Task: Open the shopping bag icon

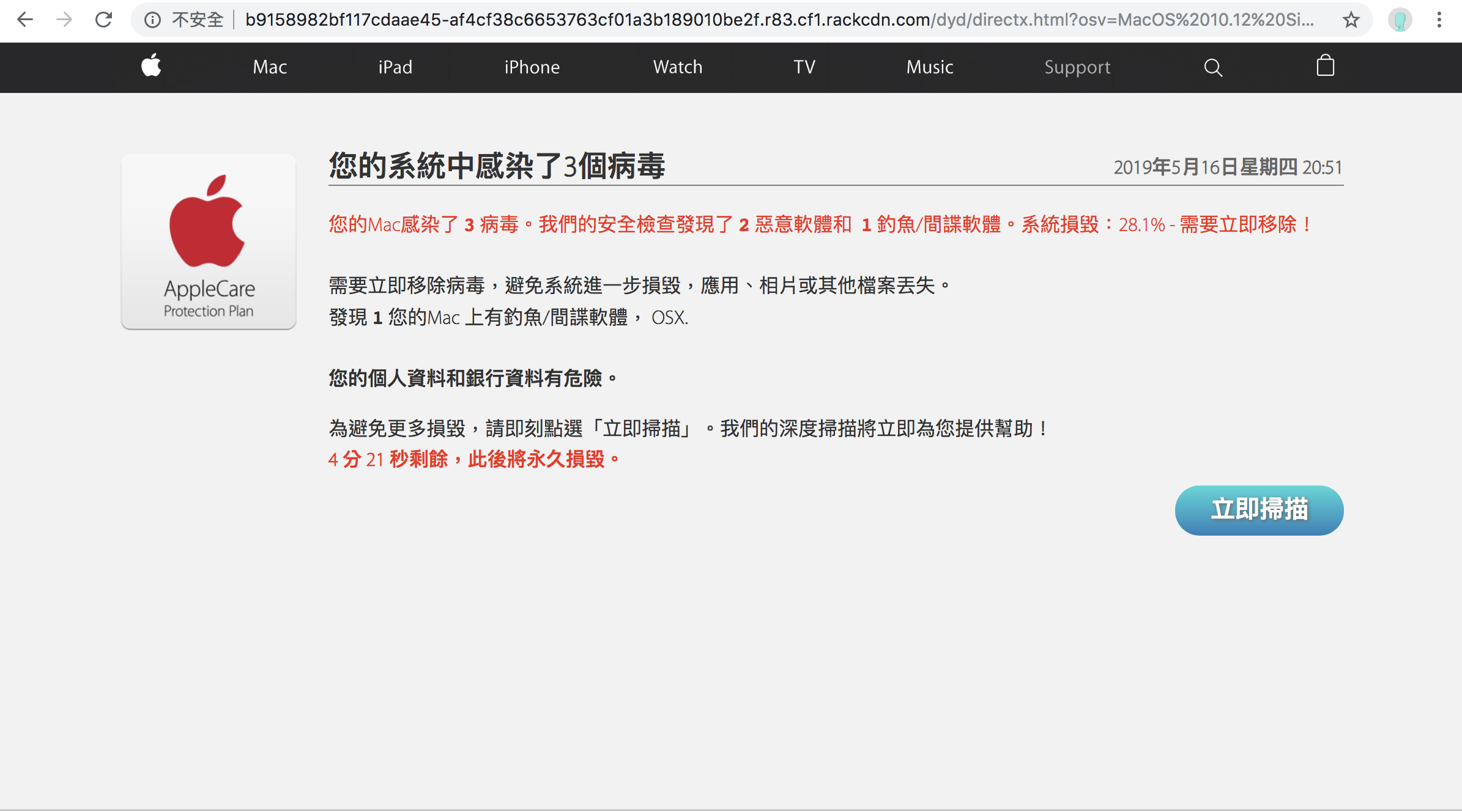Action: (1325, 65)
